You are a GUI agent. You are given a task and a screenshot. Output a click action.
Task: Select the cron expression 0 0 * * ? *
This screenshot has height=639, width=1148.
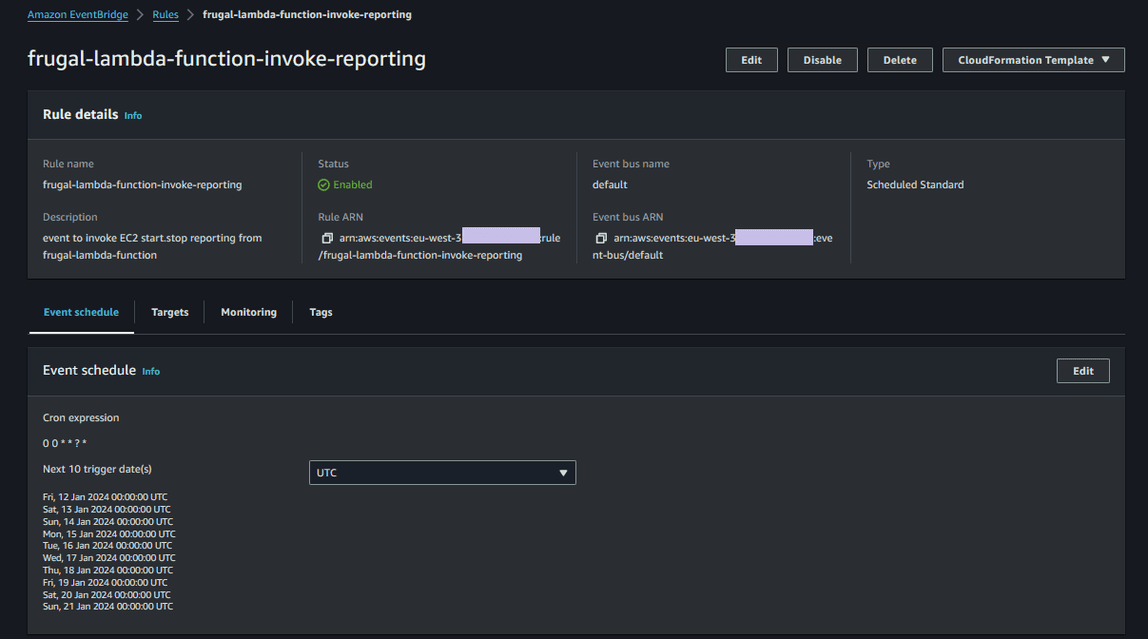67,442
